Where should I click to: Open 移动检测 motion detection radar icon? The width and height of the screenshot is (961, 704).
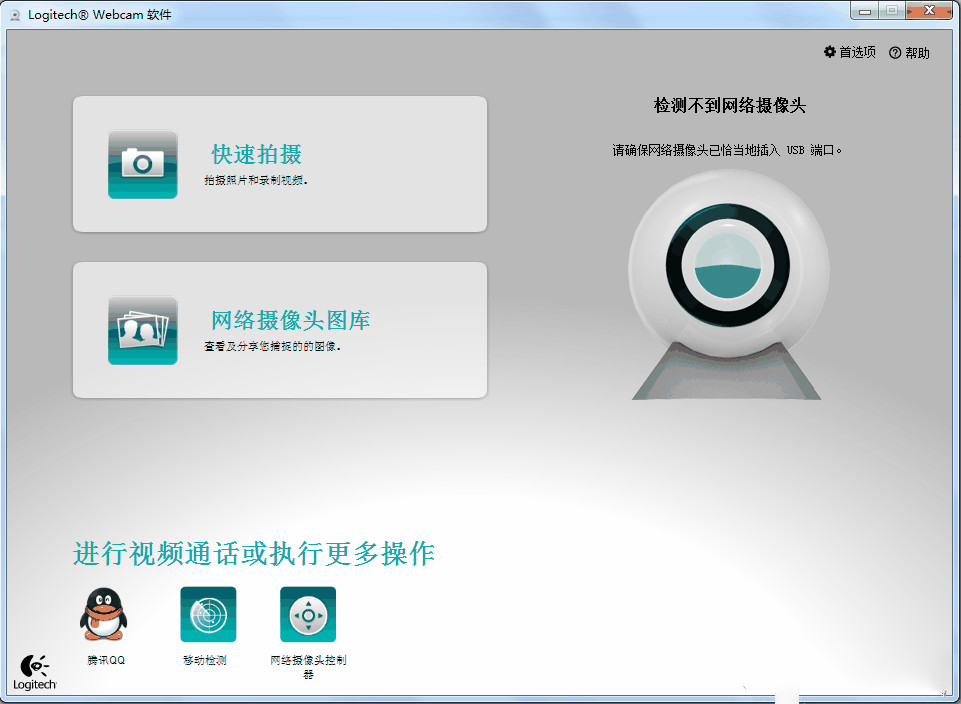point(207,613)
